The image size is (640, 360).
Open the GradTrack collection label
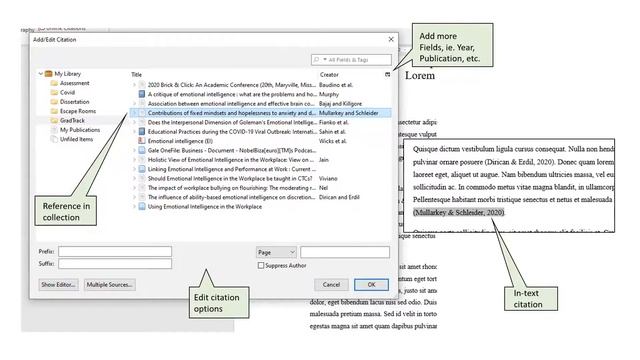click(72, 121)
